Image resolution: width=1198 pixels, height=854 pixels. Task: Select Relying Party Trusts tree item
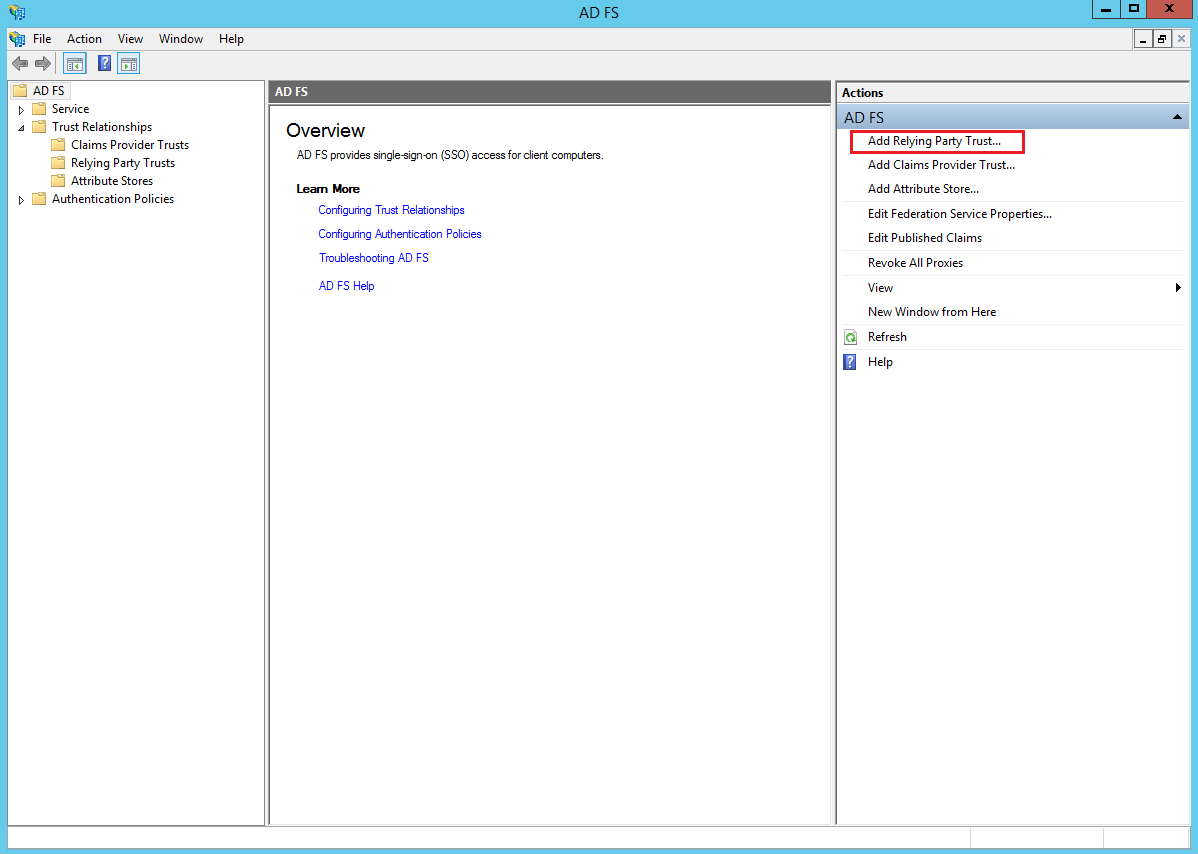point(123,163)
